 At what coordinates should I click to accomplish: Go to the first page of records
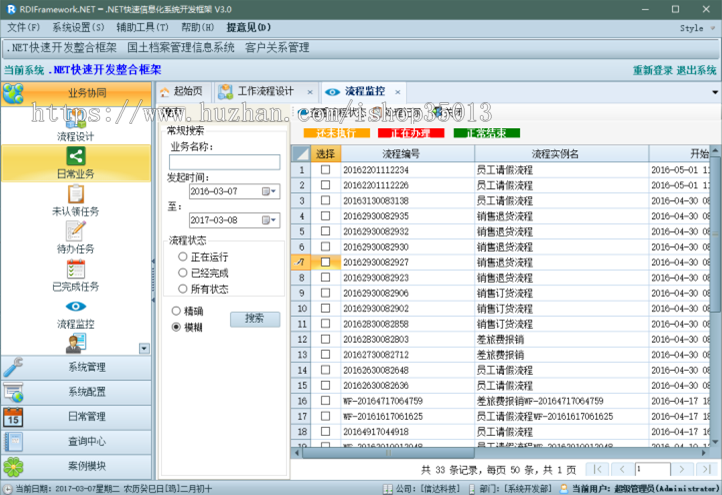point(597,469)
